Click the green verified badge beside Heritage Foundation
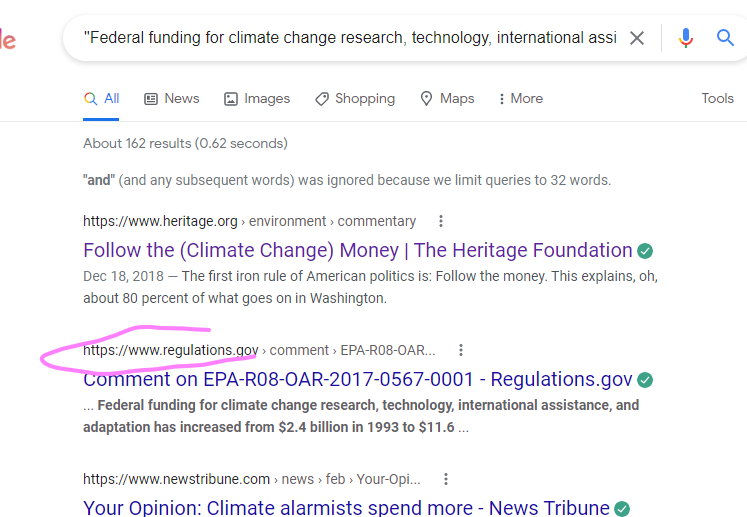 click(646, 250)
